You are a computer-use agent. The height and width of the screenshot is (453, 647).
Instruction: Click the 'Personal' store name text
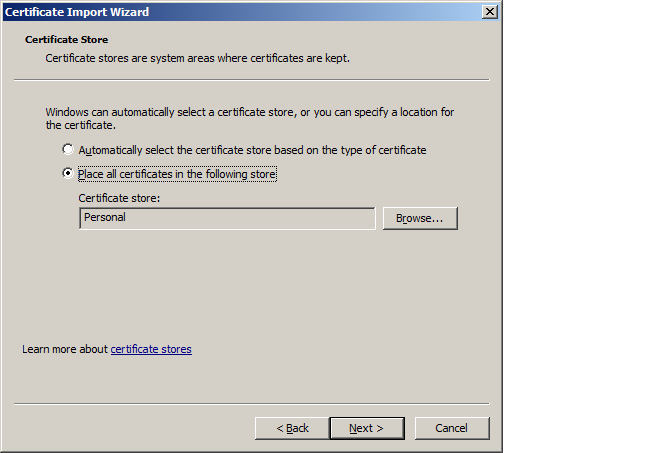click(105, 217)
